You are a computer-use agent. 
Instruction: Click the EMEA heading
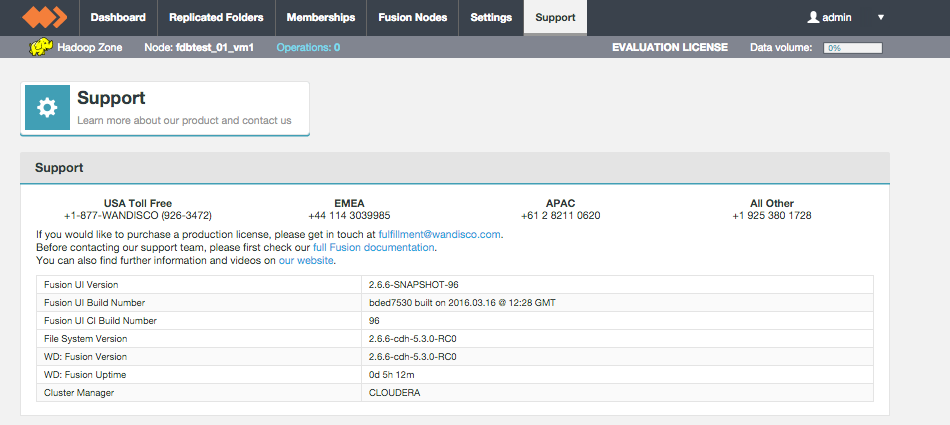[349, 204]
